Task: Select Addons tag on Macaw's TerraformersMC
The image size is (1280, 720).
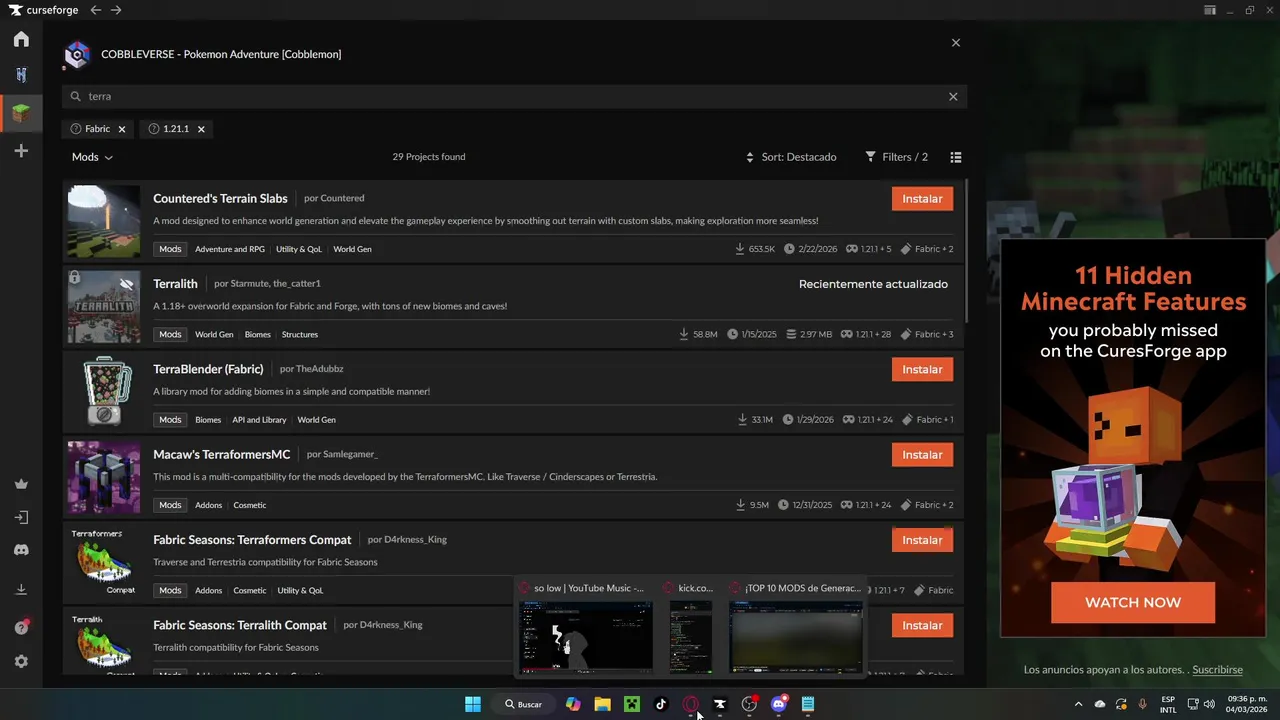Action: click(208, 505)
